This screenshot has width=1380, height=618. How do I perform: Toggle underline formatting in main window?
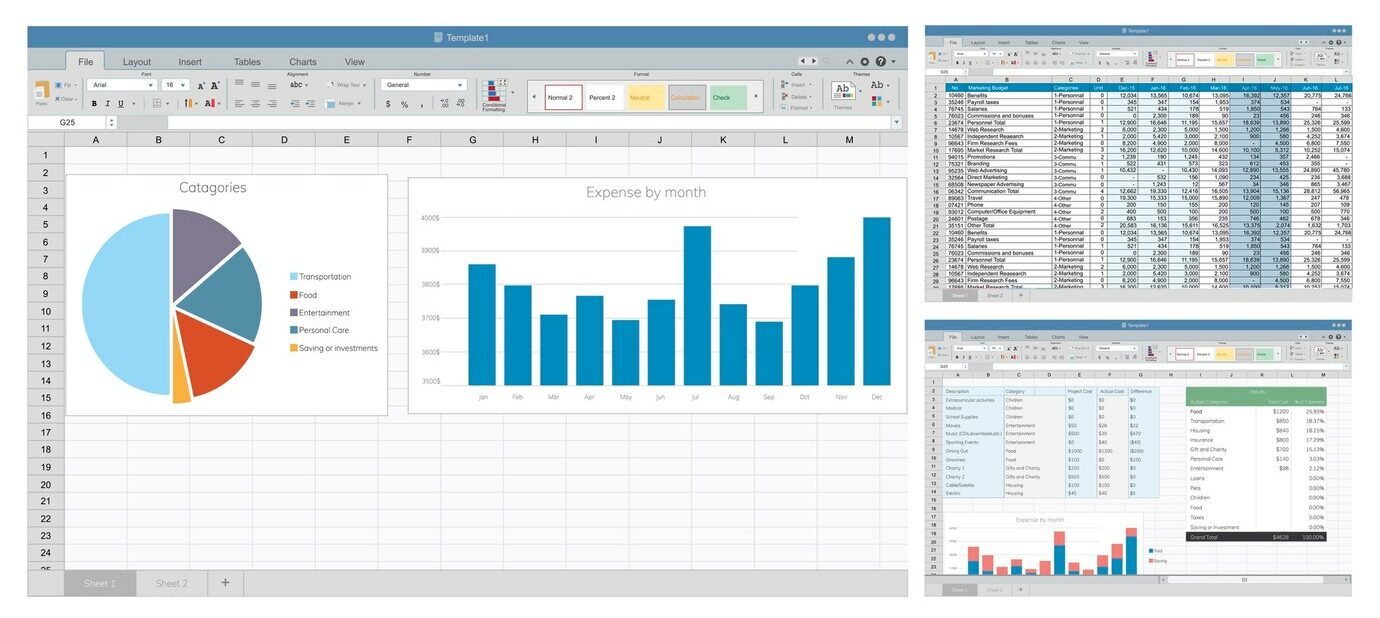[121, 103]
